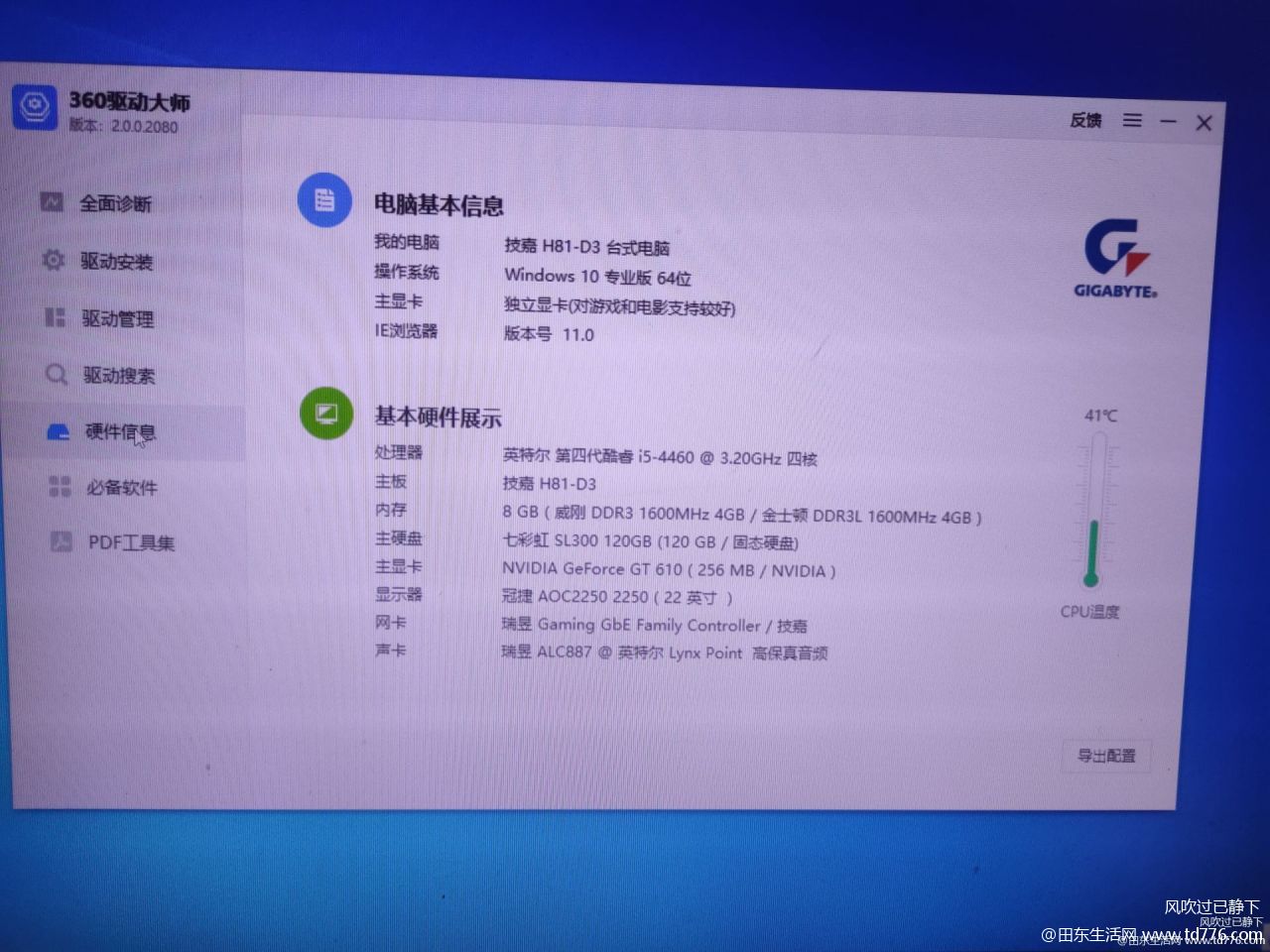
Task: Click the IE浏览器 row label
Action: tap(405, 330)
